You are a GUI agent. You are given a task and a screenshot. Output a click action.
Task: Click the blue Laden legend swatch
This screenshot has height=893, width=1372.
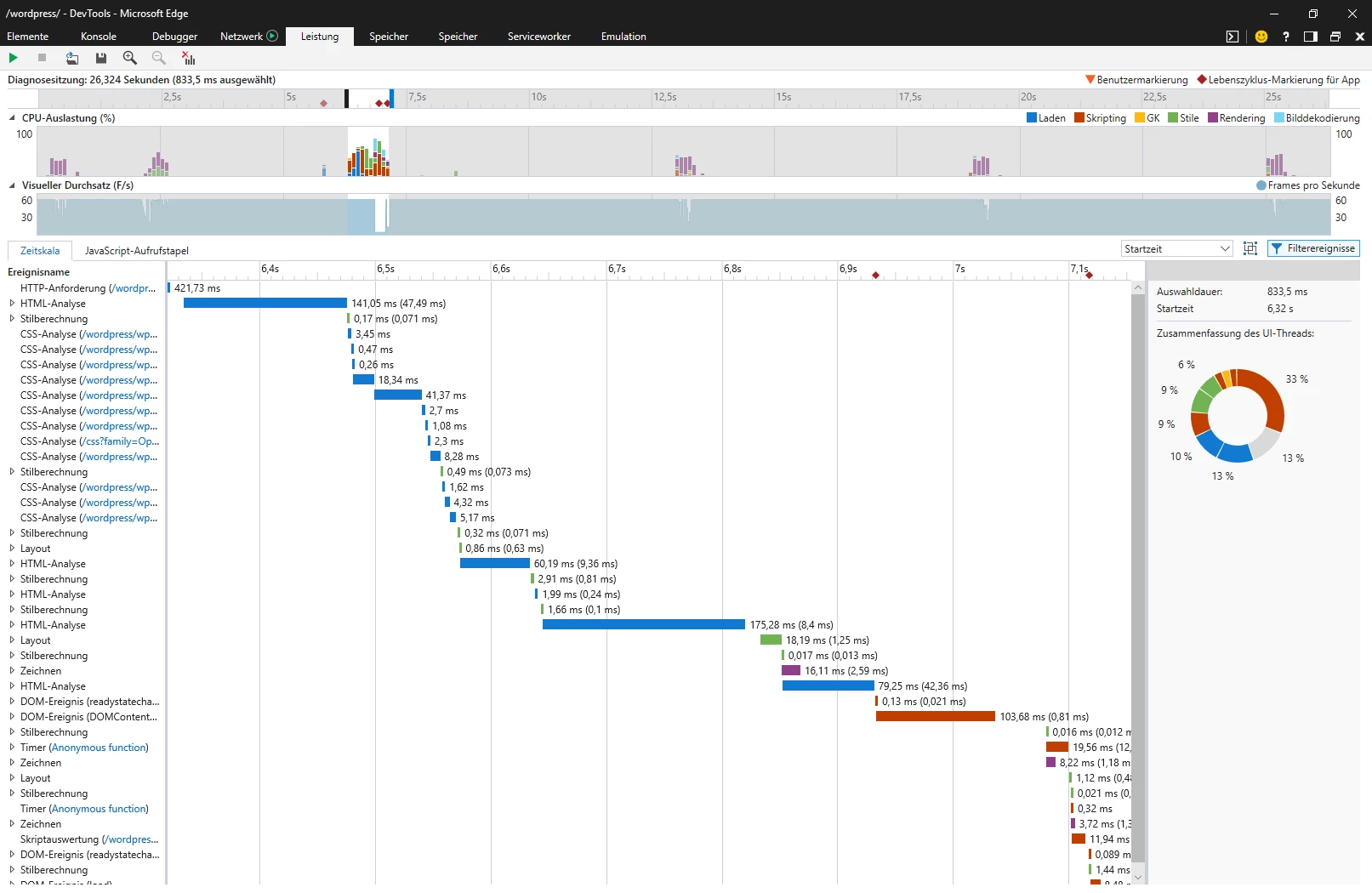point(1032,118)
